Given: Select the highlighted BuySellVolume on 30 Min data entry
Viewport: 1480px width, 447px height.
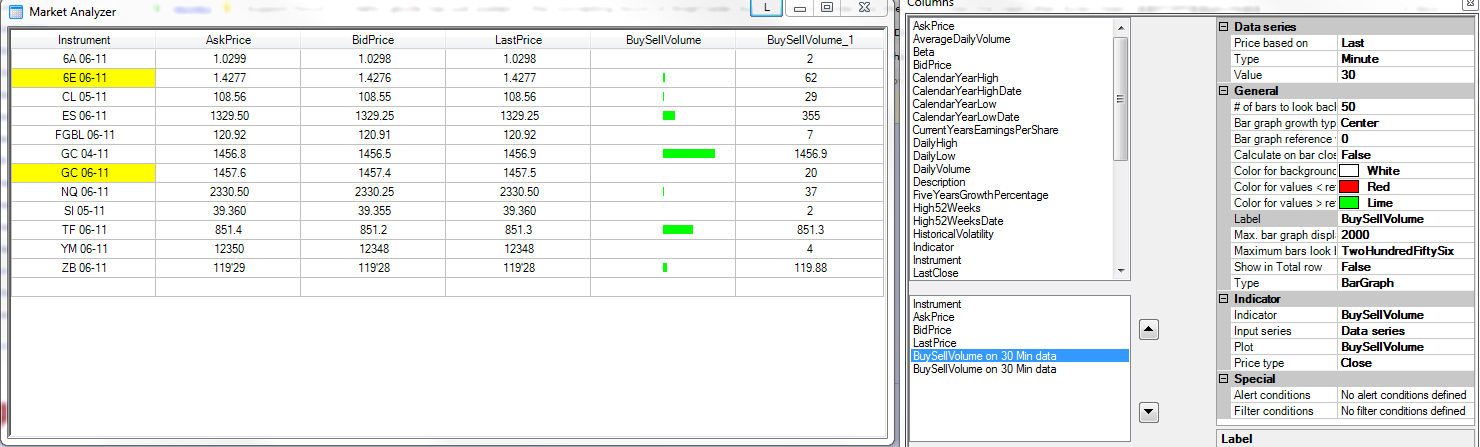Looking at the screenshot, I should click(x=1019, y=356).
